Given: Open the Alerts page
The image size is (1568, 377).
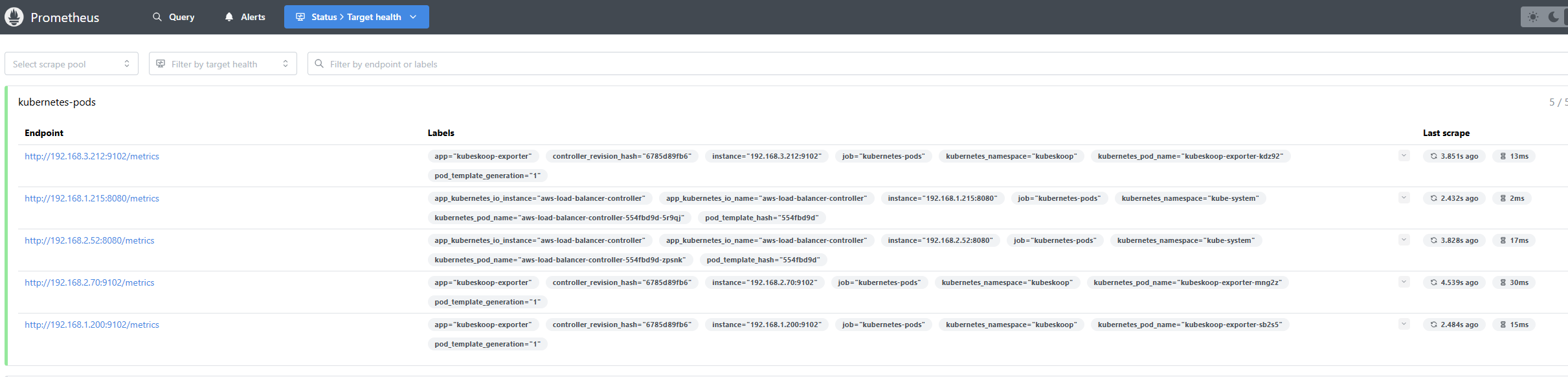Looking at the screenshot, I should coord(245,17).
